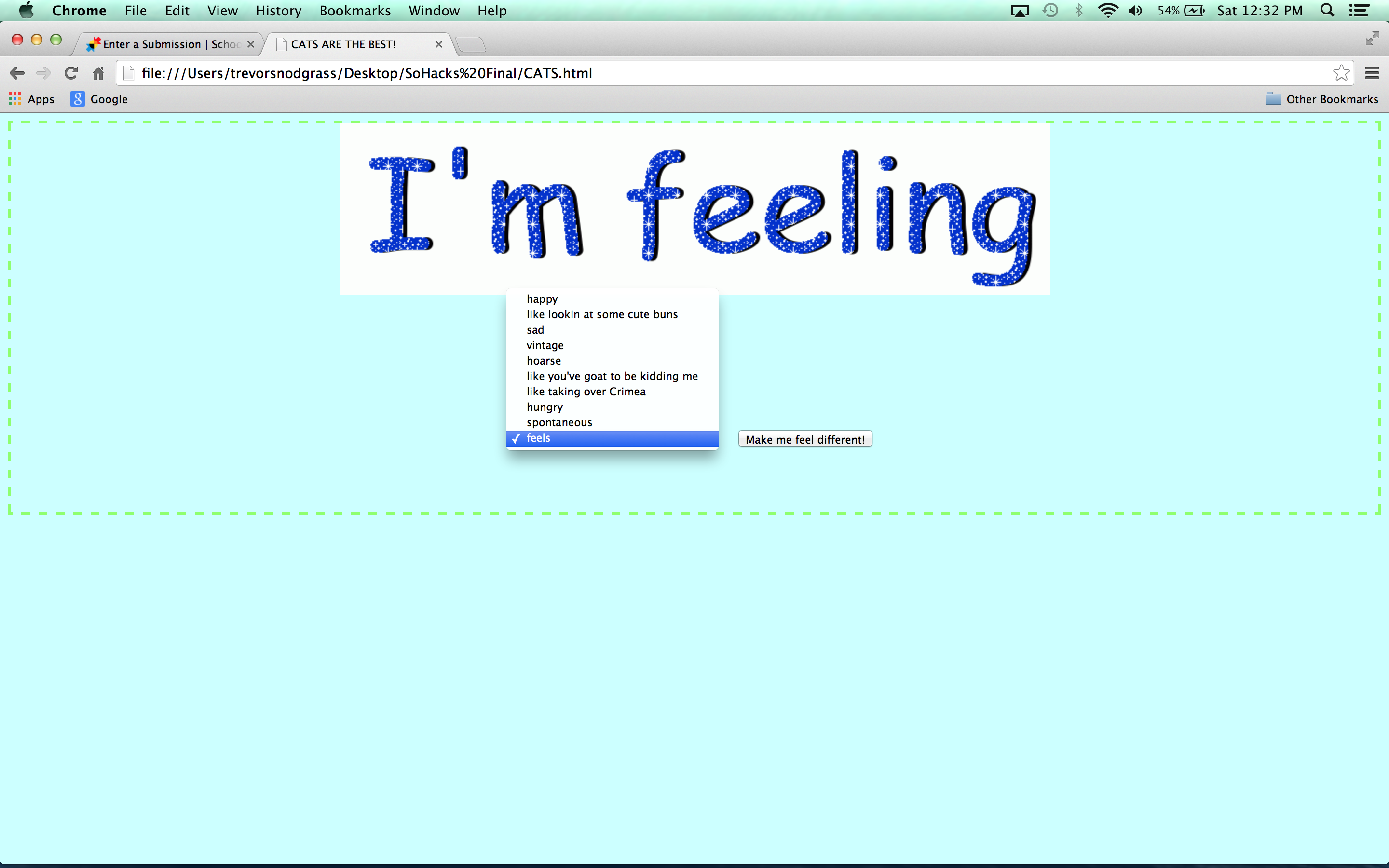Image resolution: width=1389 pixels, height=868 pixels.
Task: Switch to Enter a Submission tab
Action: tap(169, 44)
